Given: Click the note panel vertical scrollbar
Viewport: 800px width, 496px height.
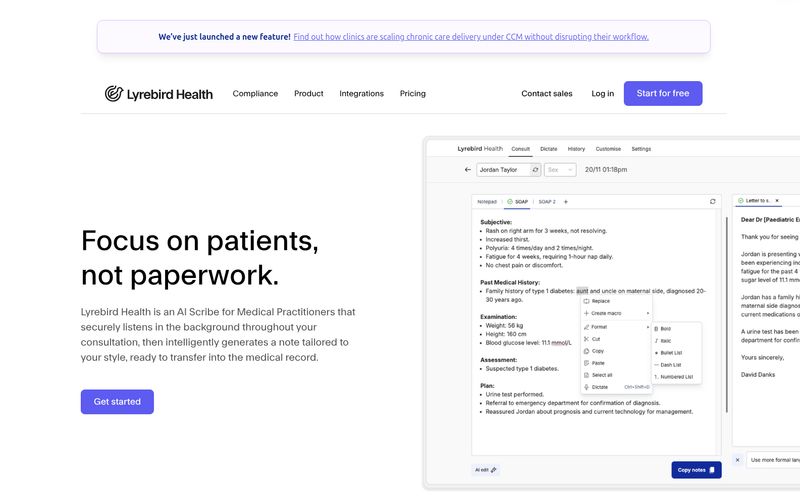Looking at the screenshot, I should (727, 315).
